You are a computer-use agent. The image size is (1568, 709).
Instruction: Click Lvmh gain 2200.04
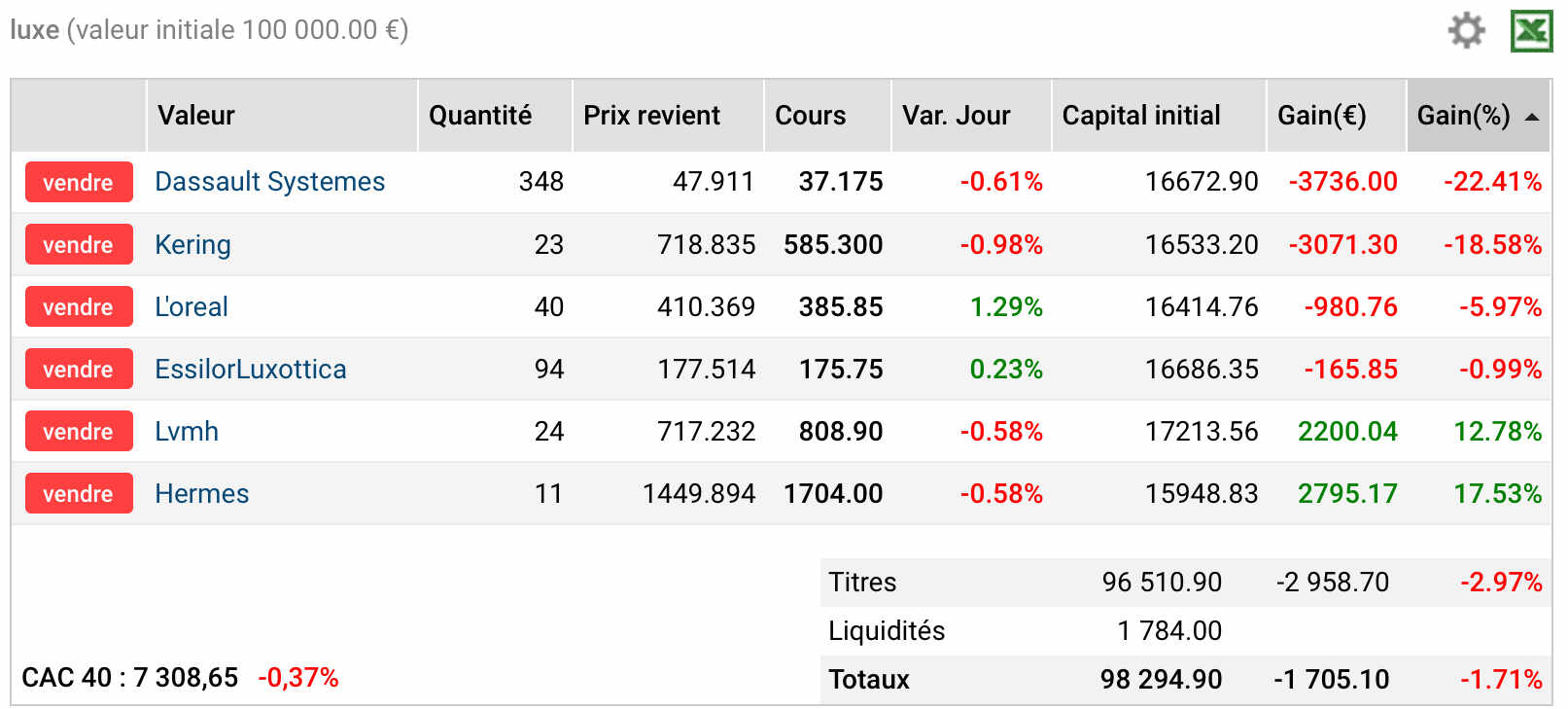1347,431
